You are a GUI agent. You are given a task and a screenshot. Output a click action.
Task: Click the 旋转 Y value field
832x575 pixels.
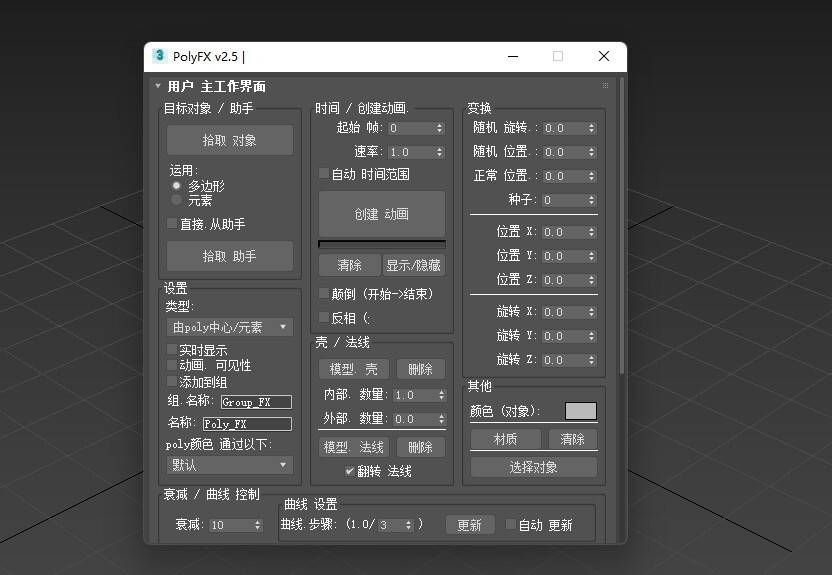(x=564, y=336)
